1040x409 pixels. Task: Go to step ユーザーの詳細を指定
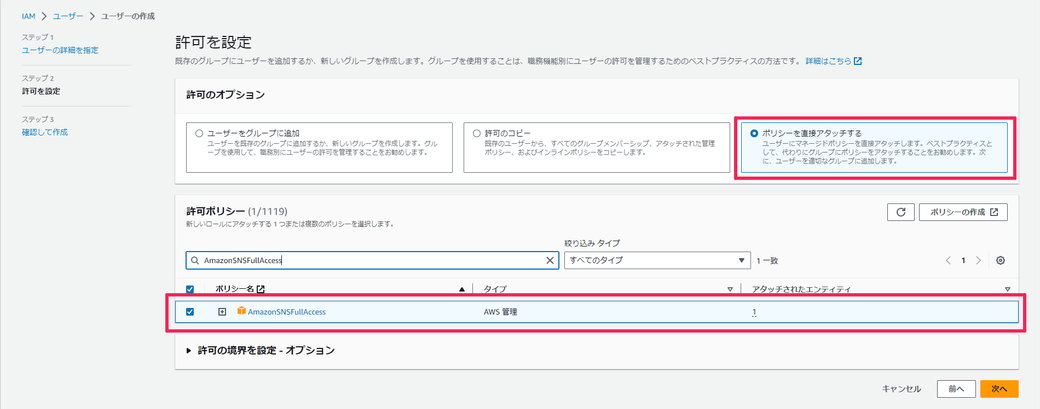60,50
